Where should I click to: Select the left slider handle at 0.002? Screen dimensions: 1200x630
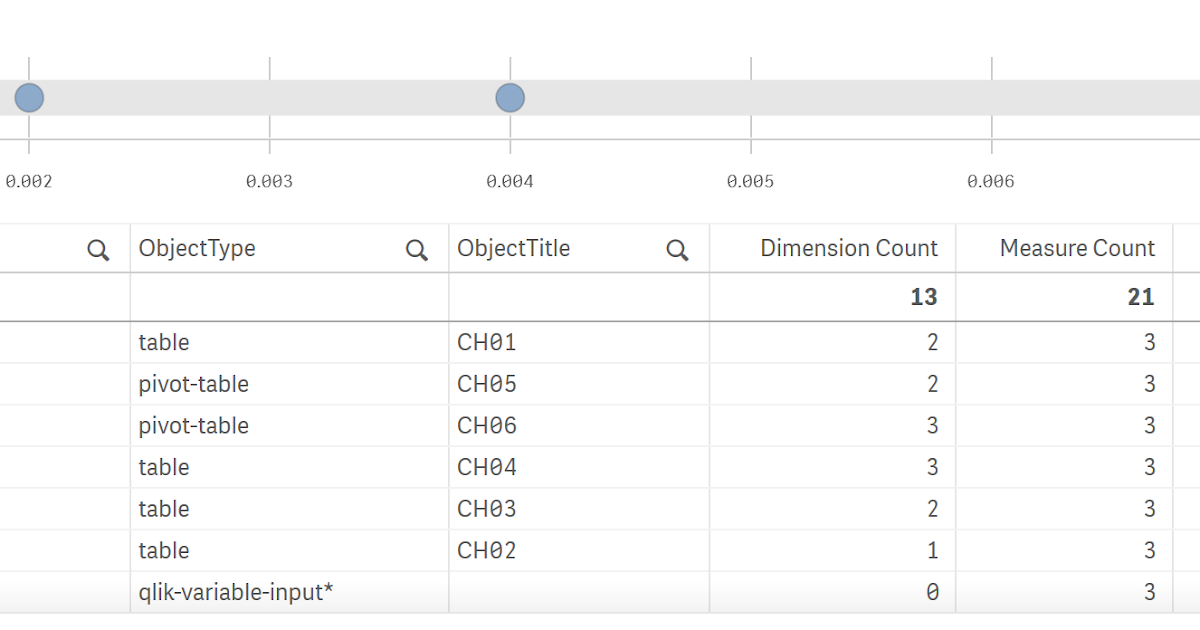point(29,97)
